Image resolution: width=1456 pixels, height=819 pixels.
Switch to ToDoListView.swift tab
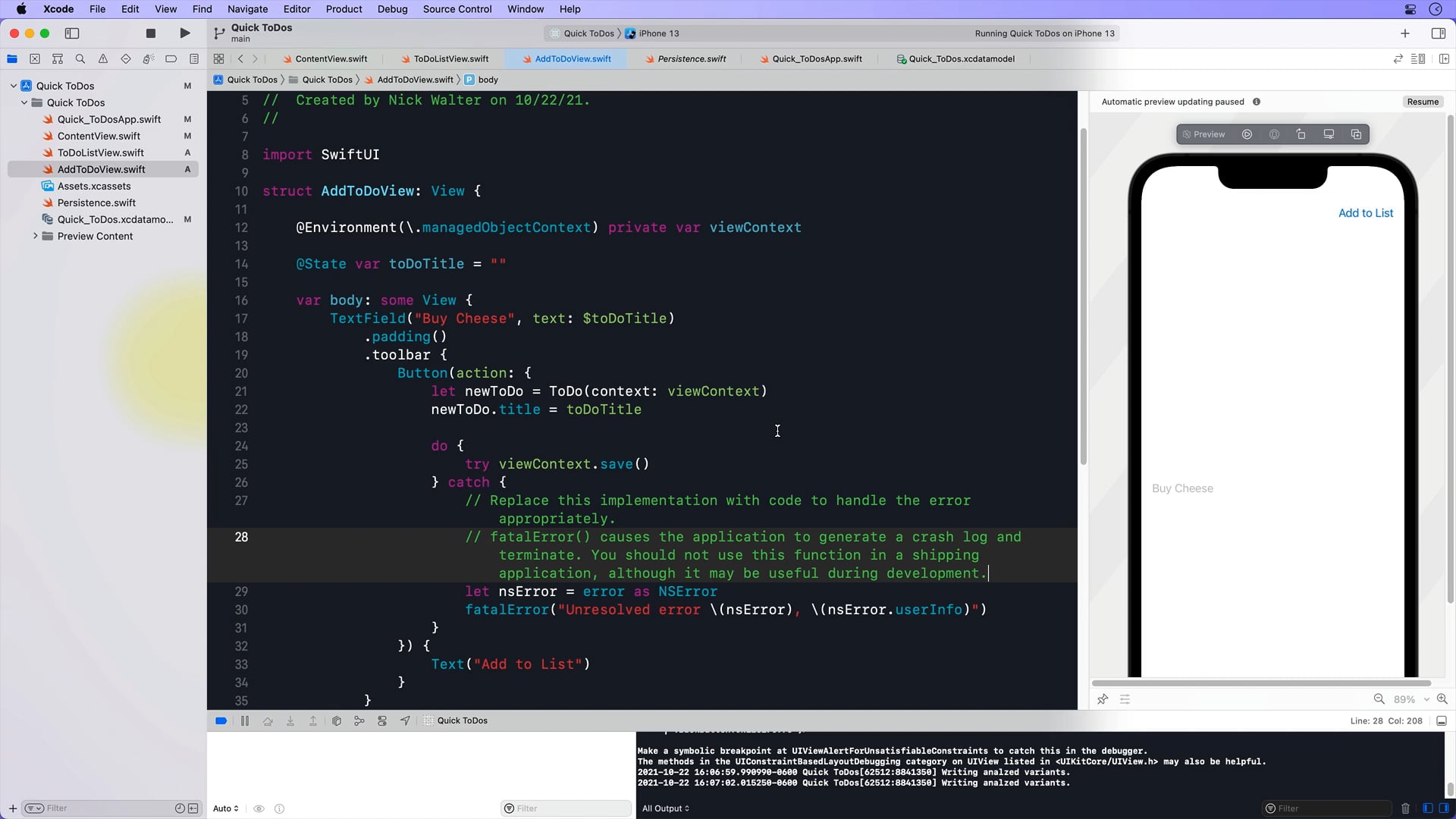pyautogui.click(x=444, y=58)
